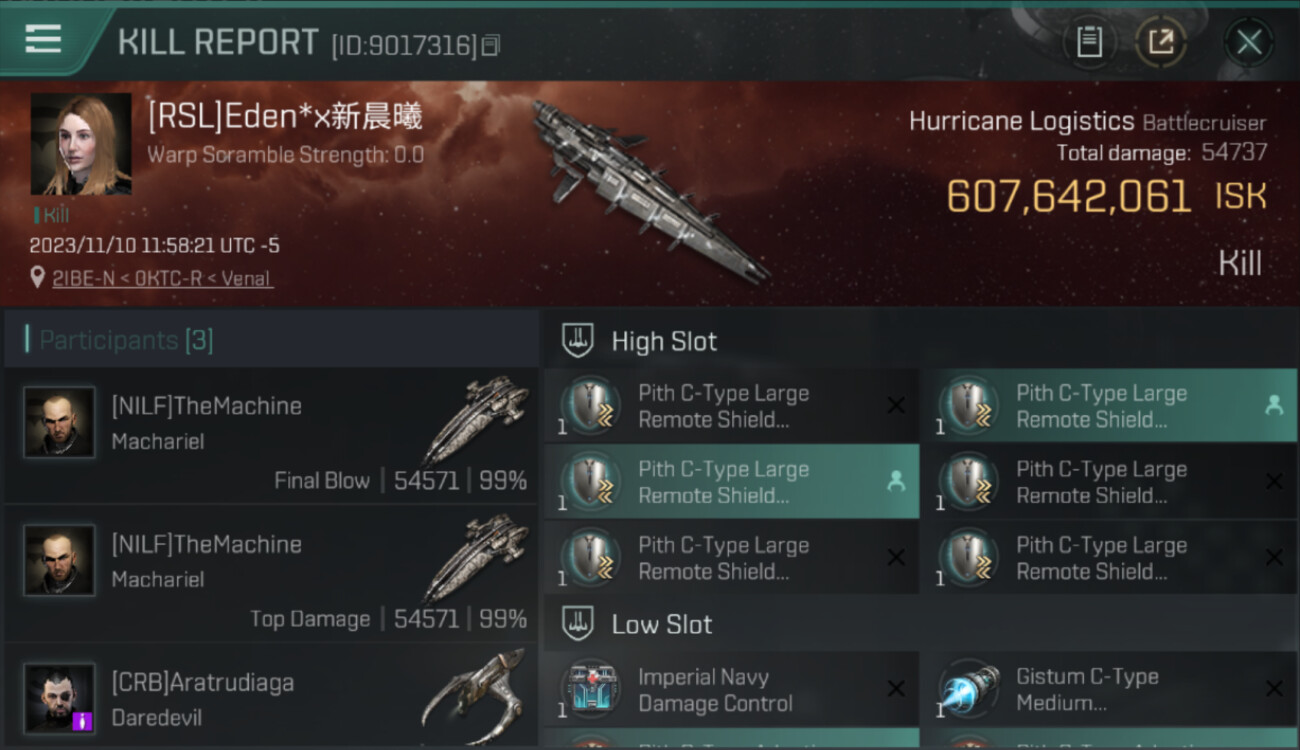Select the Imperial Navy Damage Control module
The image size is (1300, 750).
732,690
